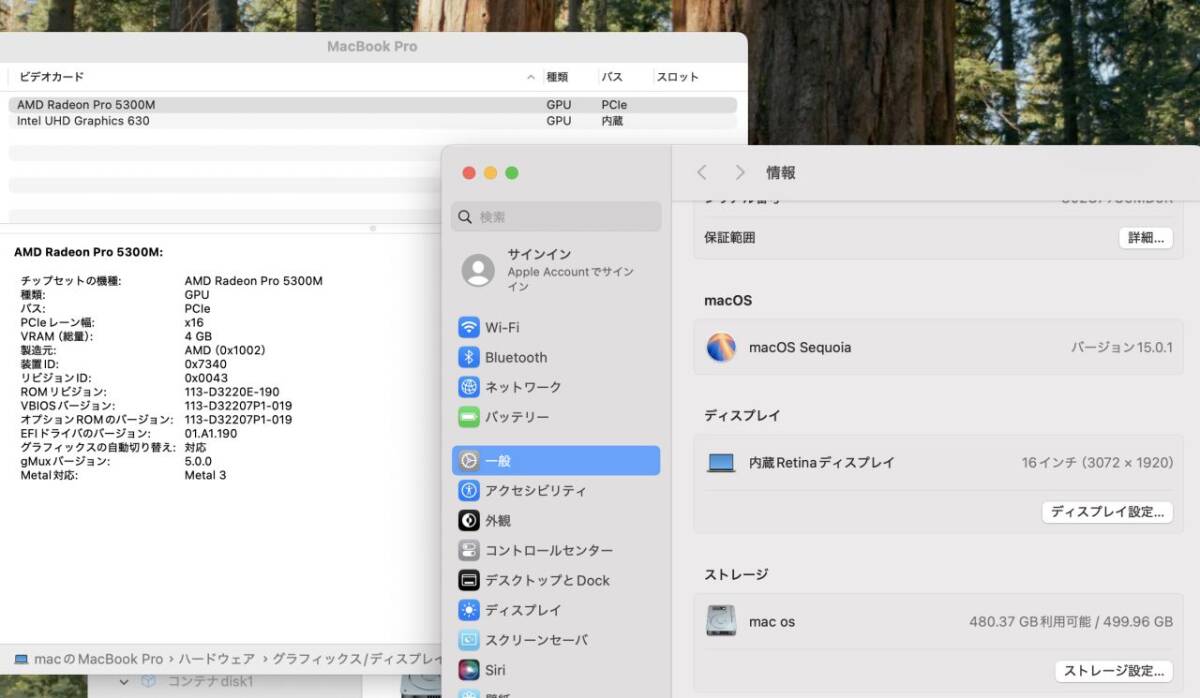Go back with the left chevron
1200x698 pixels.
[702, 173]
